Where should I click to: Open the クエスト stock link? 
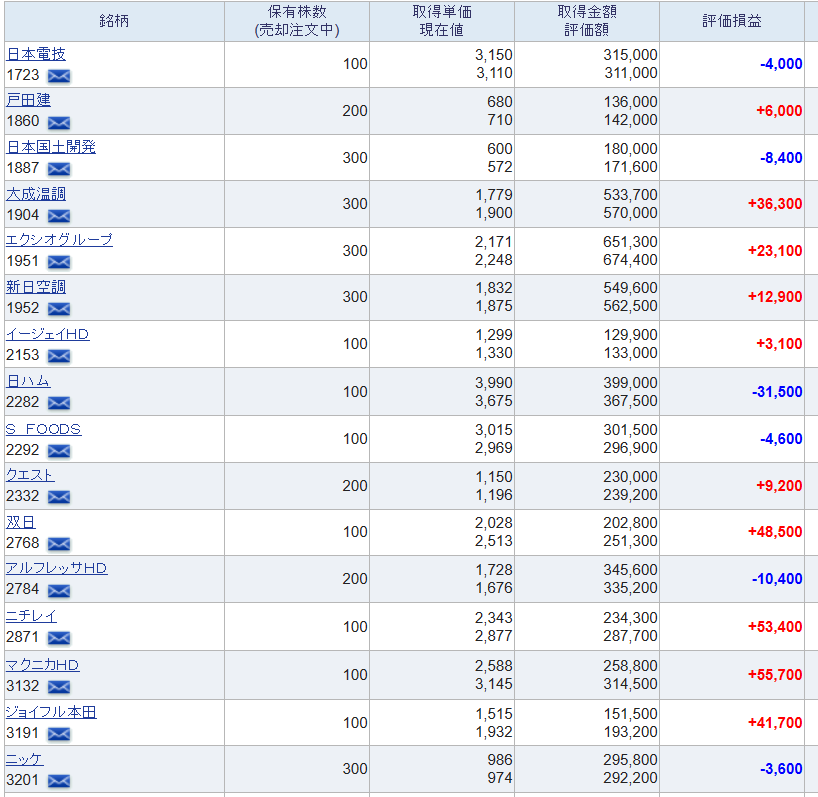point(30,475)
